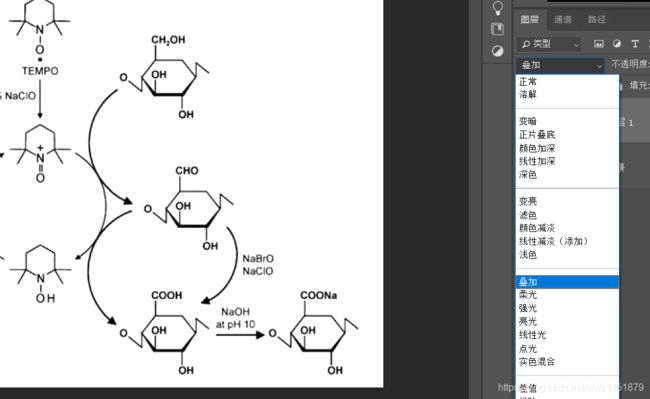Click the 不透明度 opacity label
Image resolution: width=650 pixels, height=399 pixels.
click(630, 65)
